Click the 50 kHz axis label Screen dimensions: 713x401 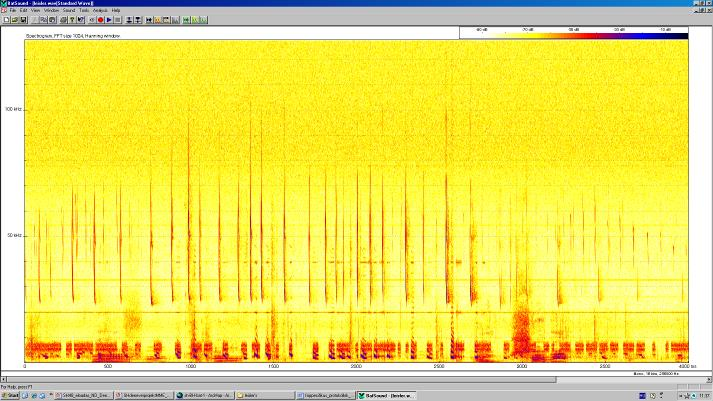click(15, 236)
